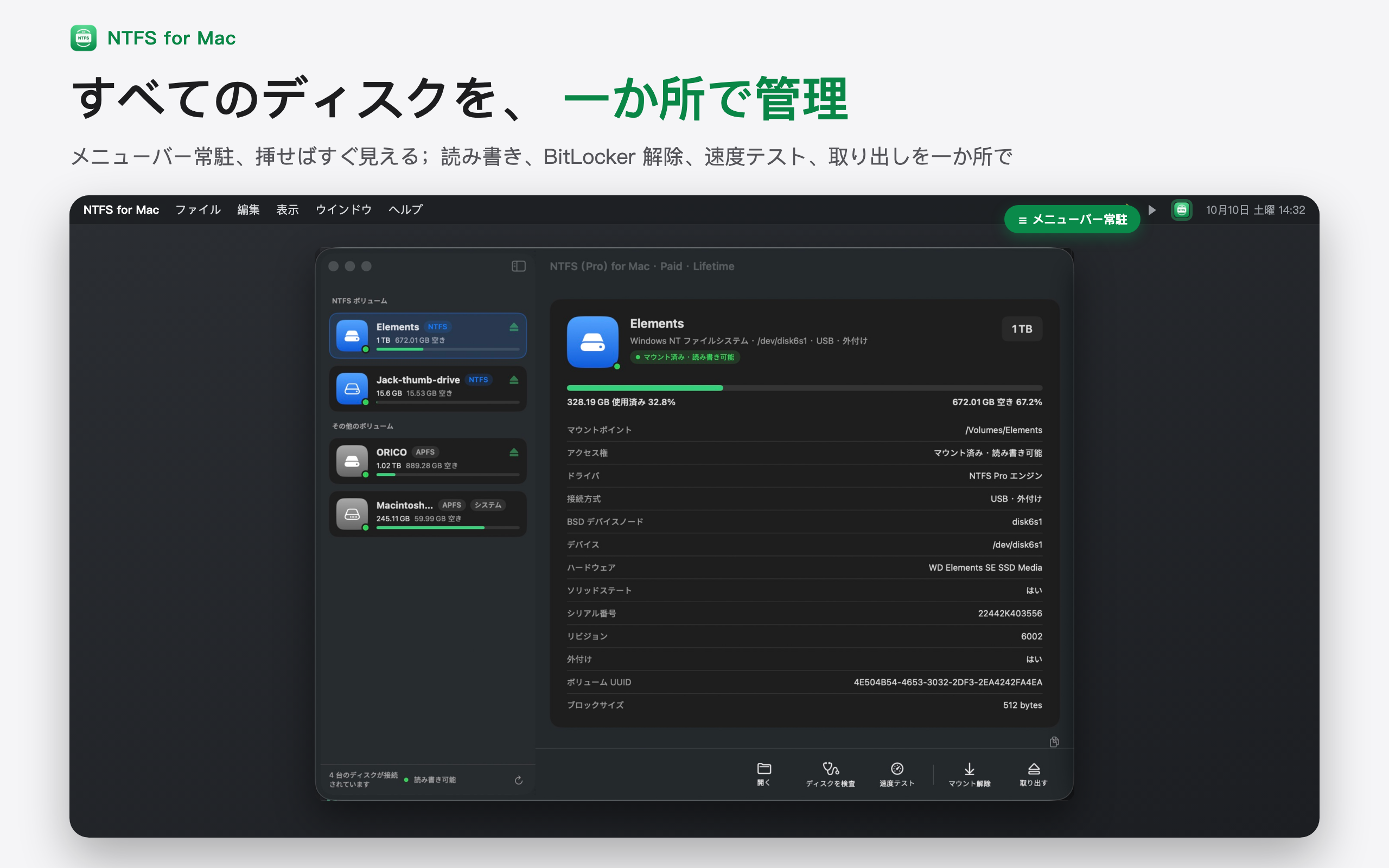Open the NTFS menu bar status icon

(x=1181, y=210)
